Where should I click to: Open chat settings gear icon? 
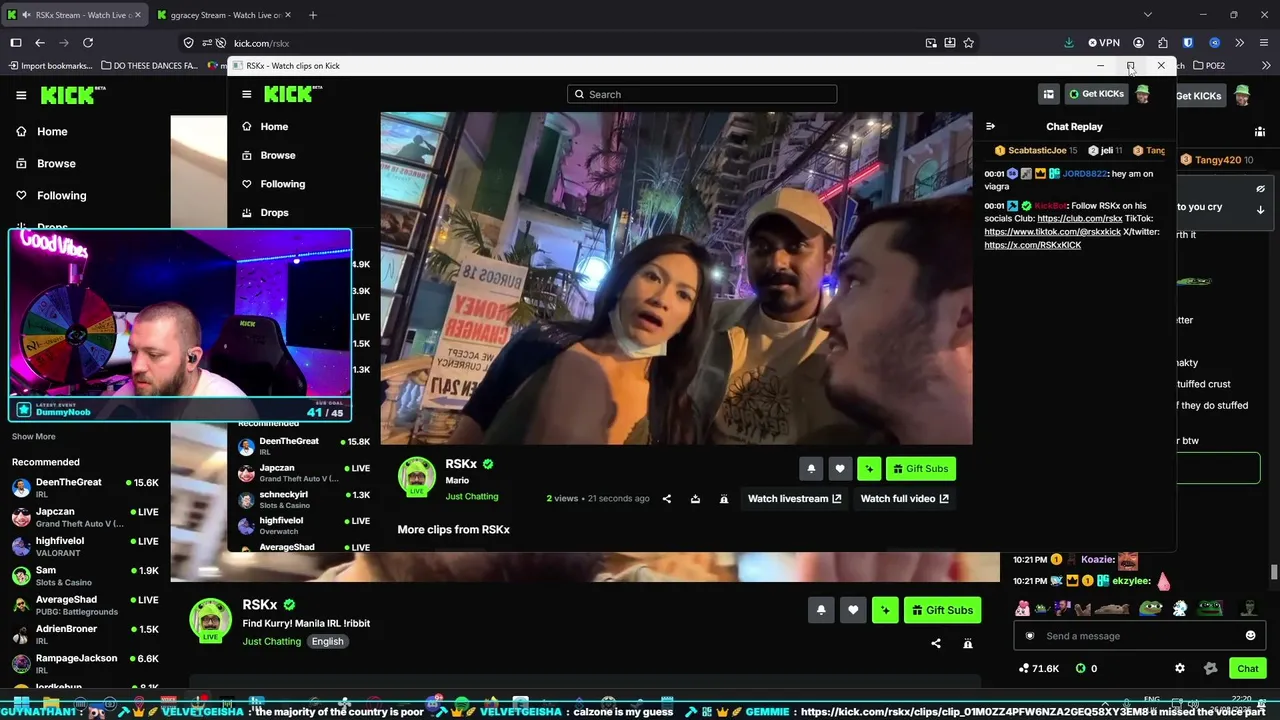click(1180, 669)
